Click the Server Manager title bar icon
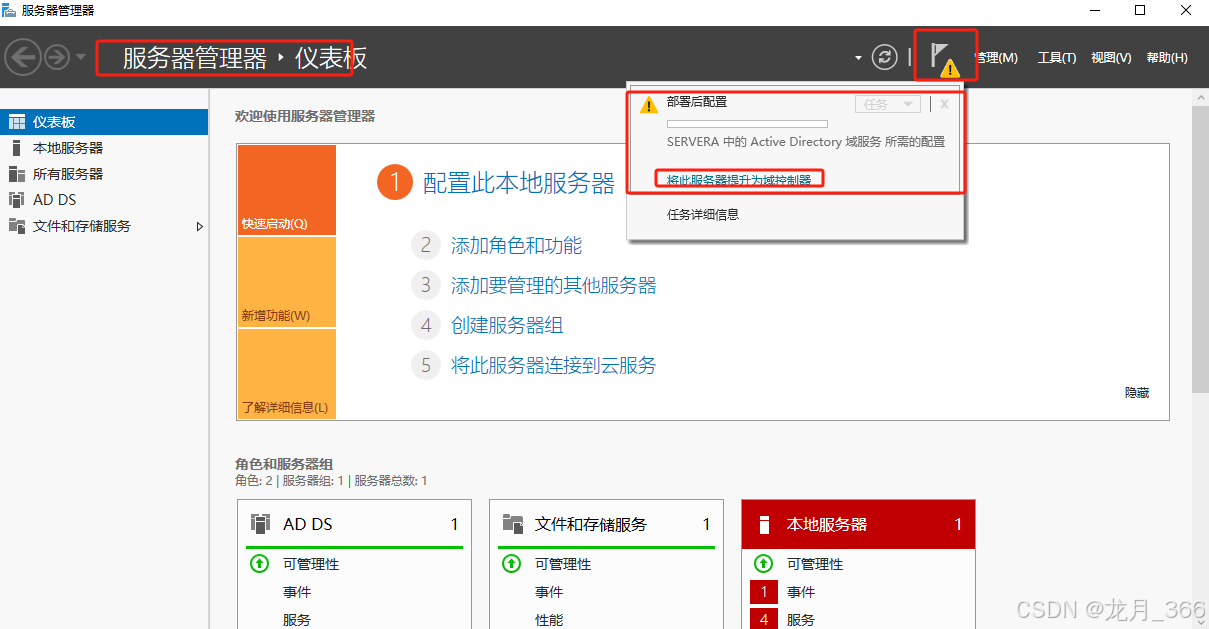The width and height of the screenshot is (1209, 629). tap(10, 11)
